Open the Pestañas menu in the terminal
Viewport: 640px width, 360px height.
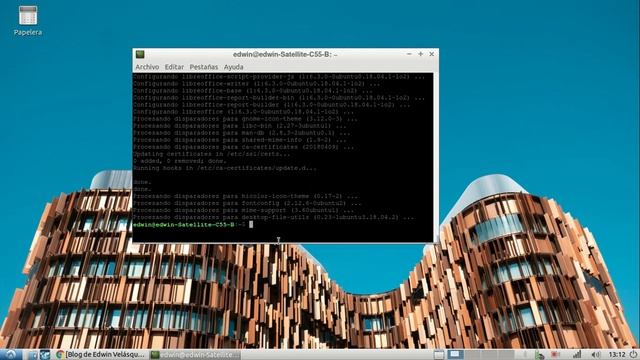pos(204,67)
